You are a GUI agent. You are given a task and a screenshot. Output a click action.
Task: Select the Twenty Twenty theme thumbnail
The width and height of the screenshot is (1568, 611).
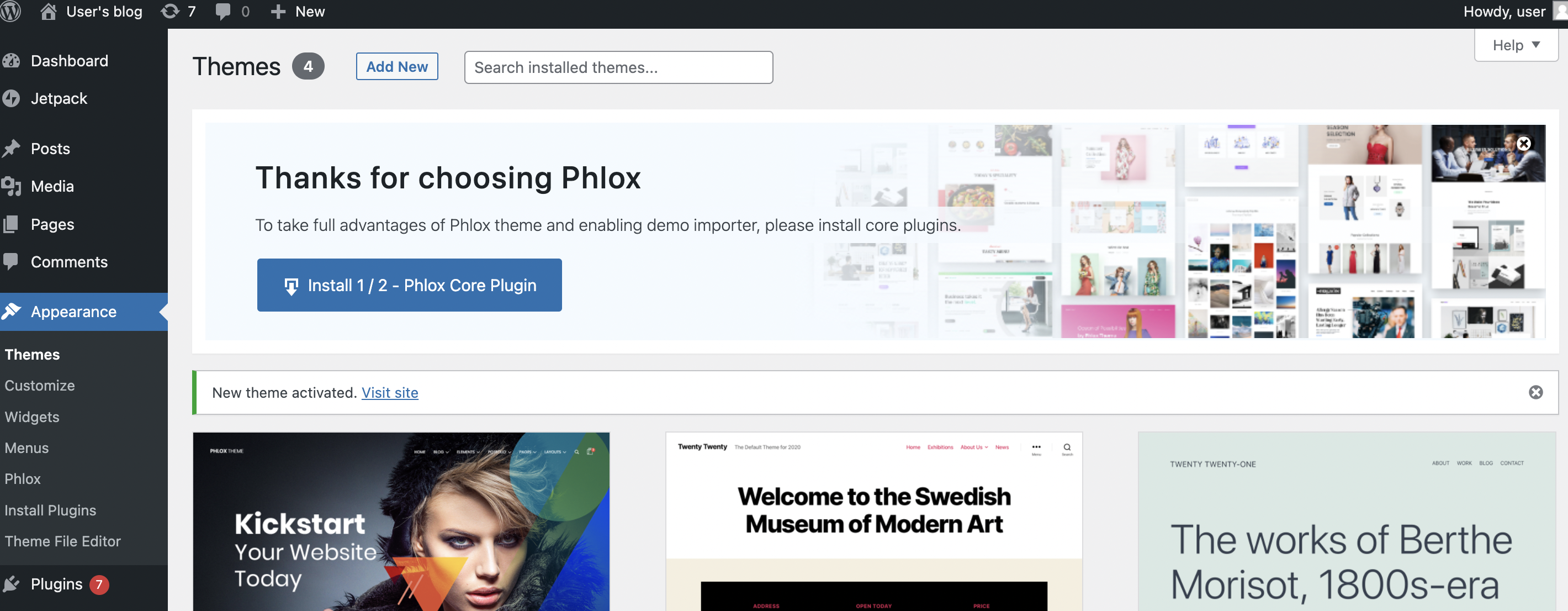[x=873, y=522]
